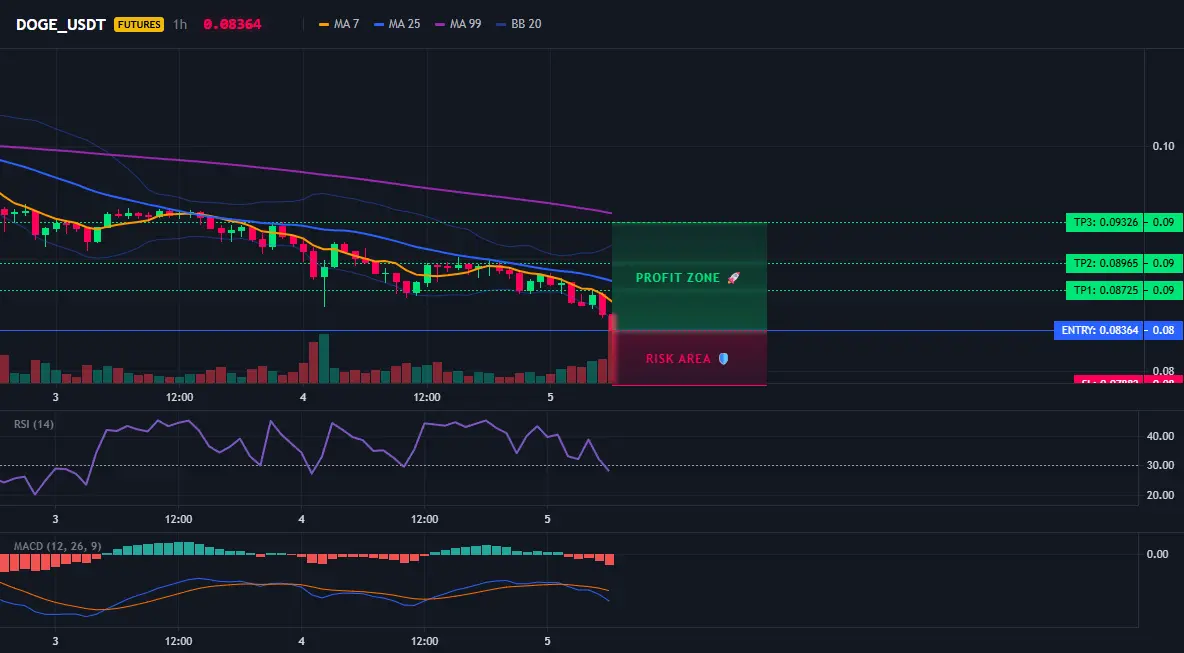This screenshot has width=1184, height=653.
Task: Click the RISK AREA text
Action: click(x=678, y=359)
